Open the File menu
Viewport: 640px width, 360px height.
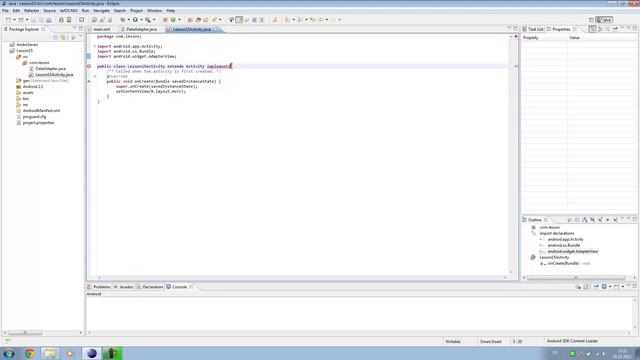coord(5,11)
